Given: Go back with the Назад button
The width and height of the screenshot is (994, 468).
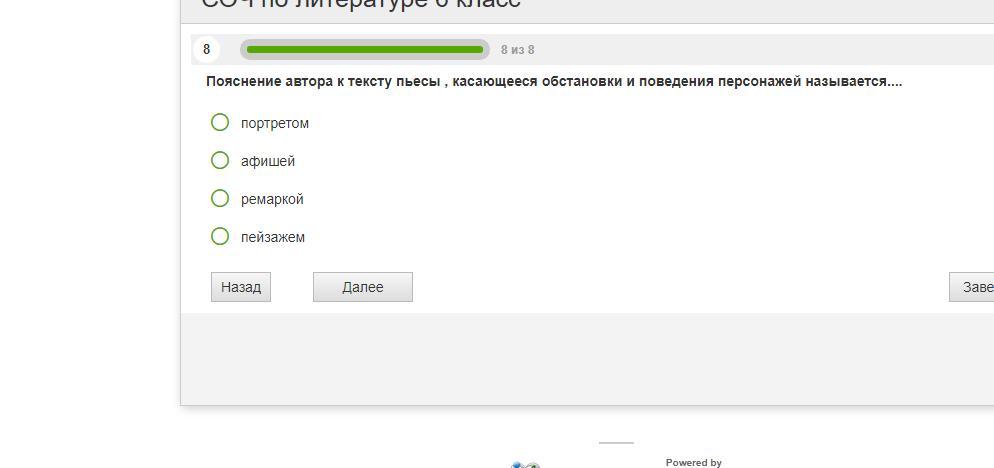Looking at the screenshot, I should (241, 287).
